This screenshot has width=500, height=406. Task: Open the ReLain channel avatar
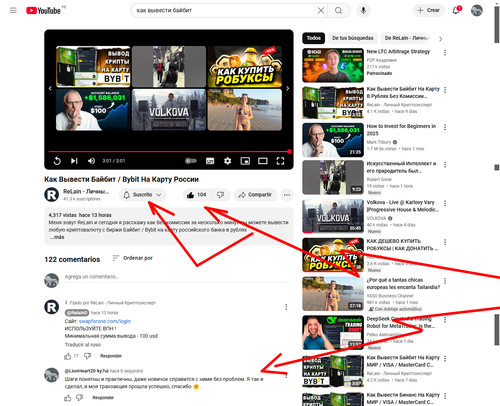click(52, 195)
